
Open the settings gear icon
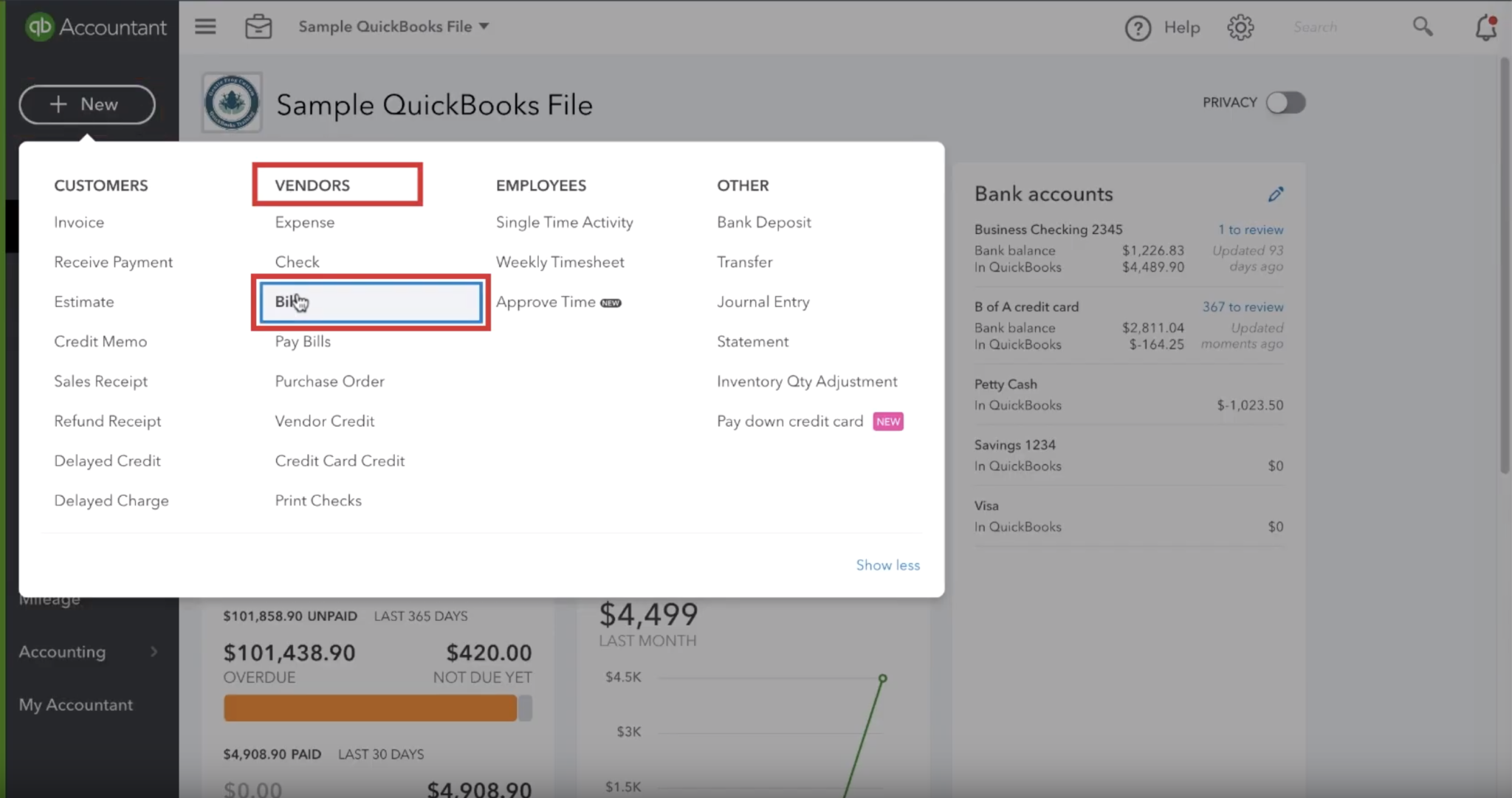tap(1240, 27)
